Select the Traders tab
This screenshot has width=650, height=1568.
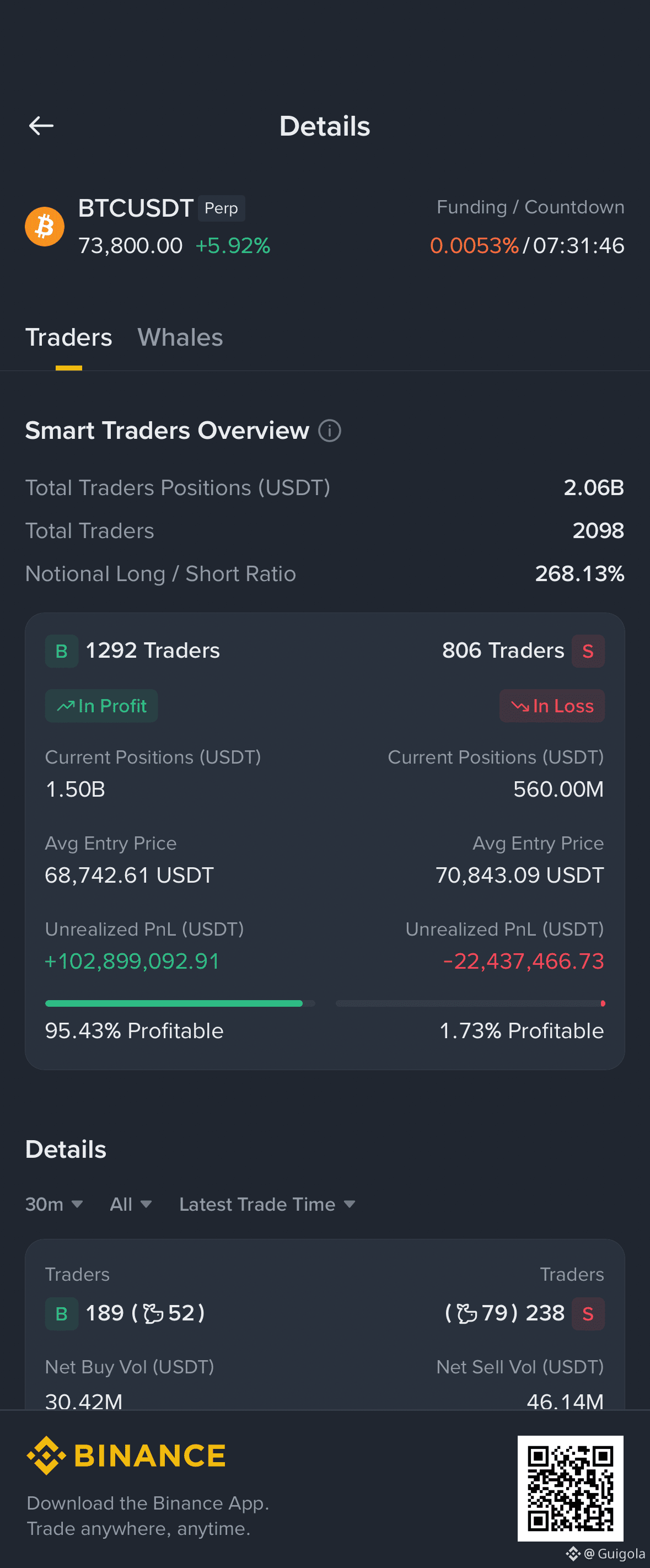[69, 337]
